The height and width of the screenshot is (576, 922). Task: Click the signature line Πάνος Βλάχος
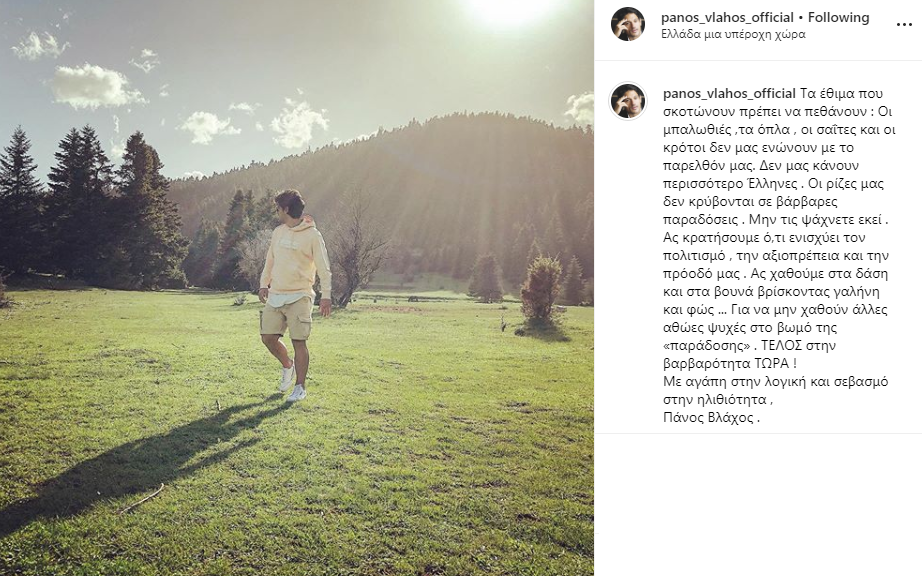pyautogui.click(x=711, y=418)
